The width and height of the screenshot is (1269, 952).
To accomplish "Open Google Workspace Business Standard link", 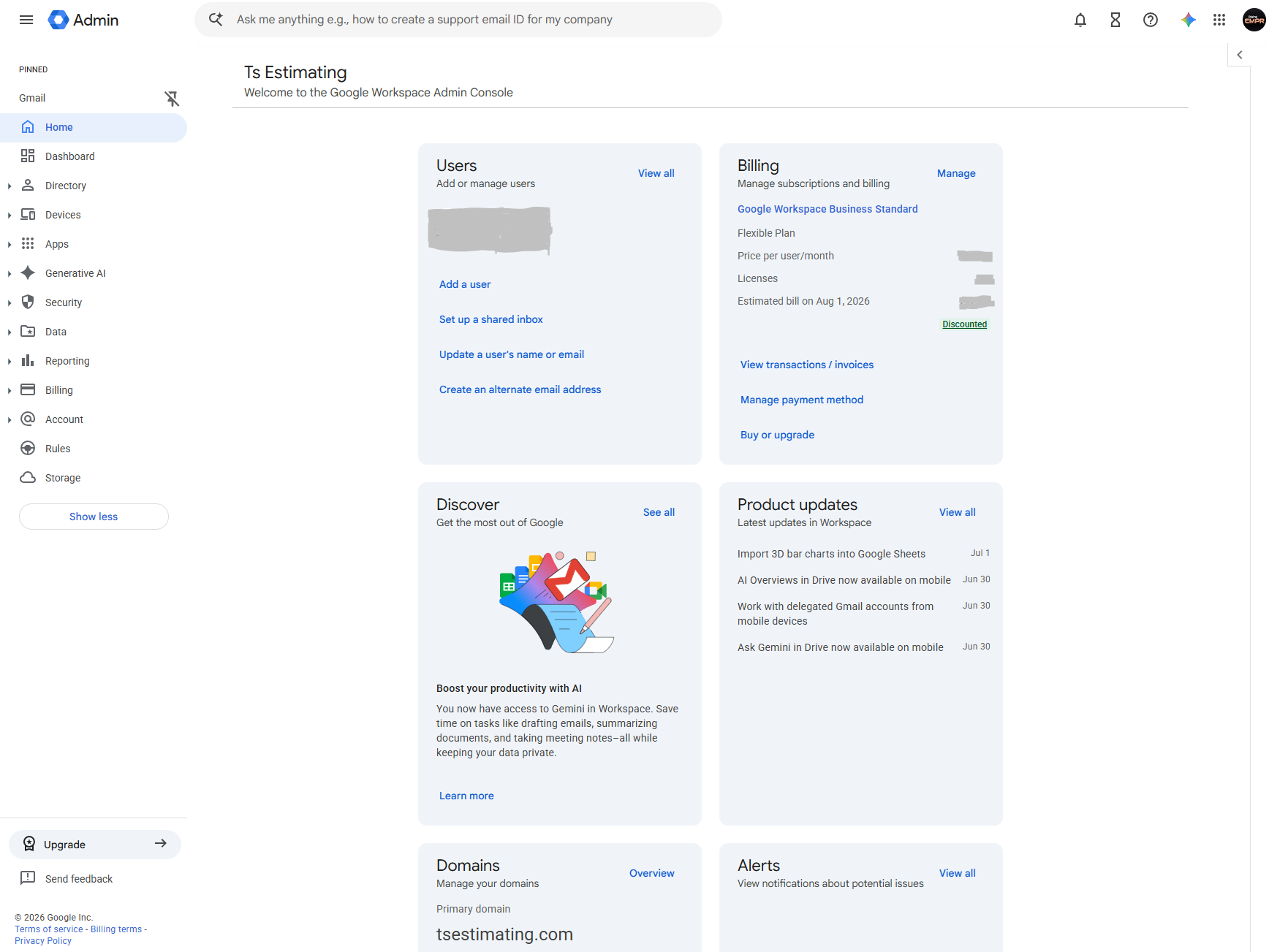I will (x=827, y=209).
